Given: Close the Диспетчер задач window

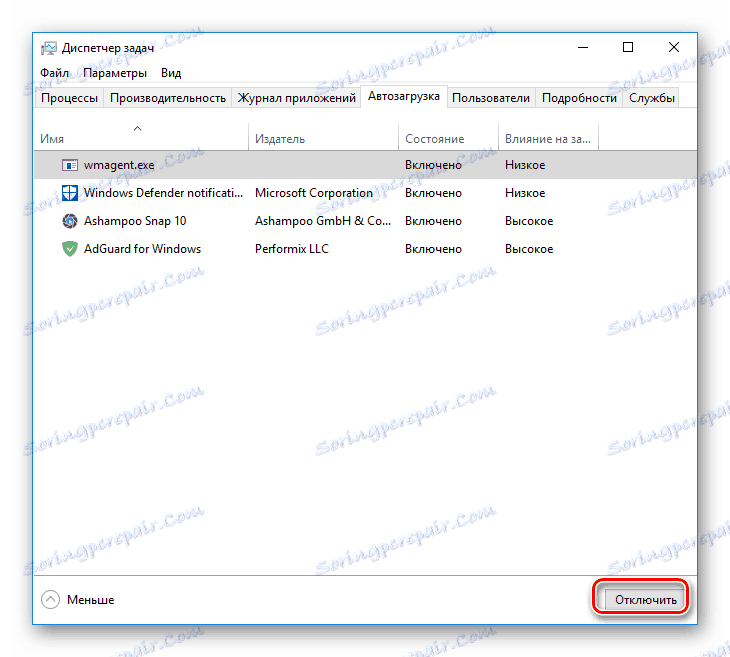Looking at the screenshot, I should (x=674, y=47).
